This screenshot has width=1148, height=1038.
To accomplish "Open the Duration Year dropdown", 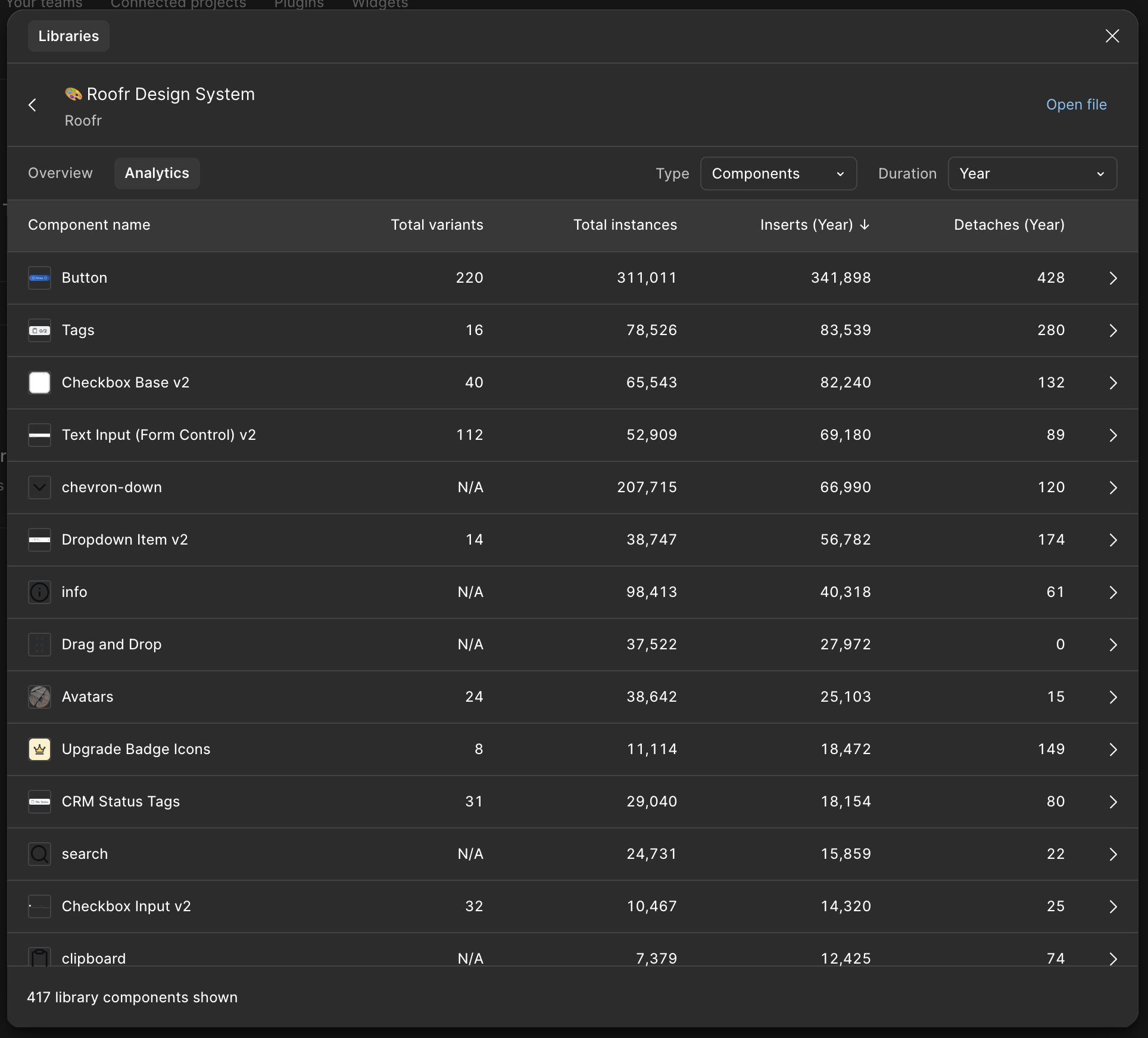I will [1032, 174].
